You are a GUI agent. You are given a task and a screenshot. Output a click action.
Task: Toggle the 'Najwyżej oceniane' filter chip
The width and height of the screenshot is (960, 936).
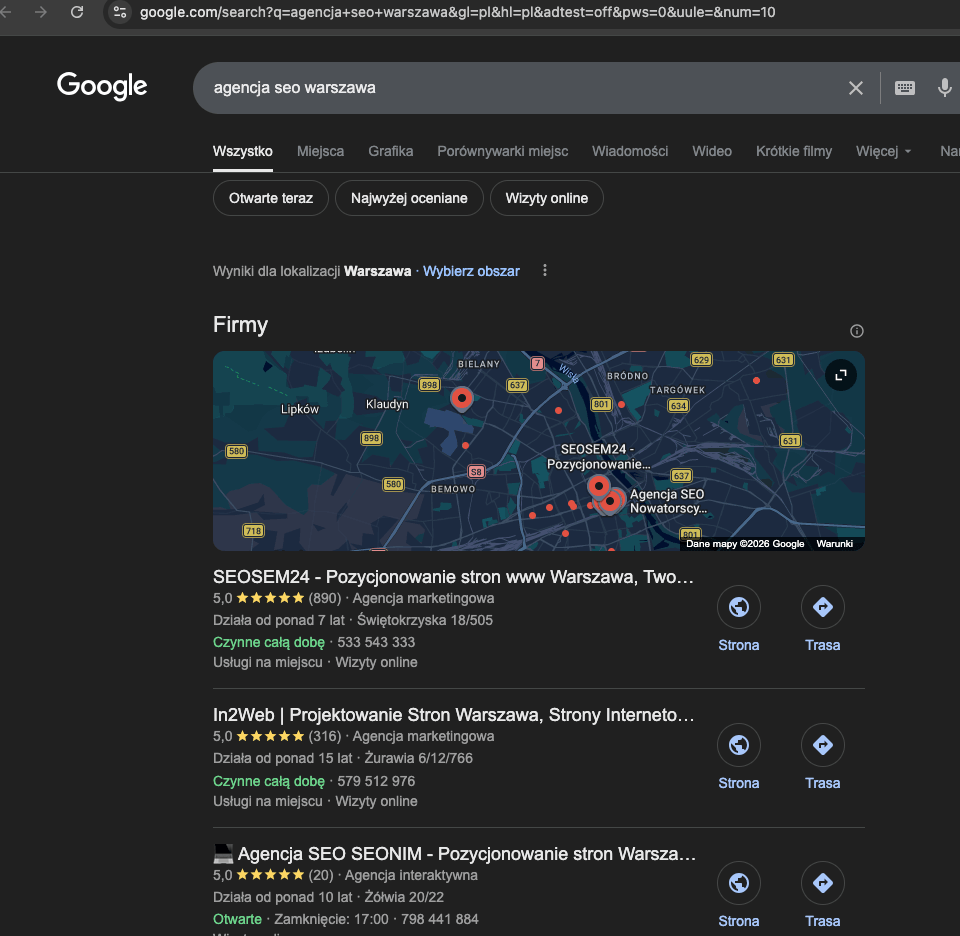409,198
